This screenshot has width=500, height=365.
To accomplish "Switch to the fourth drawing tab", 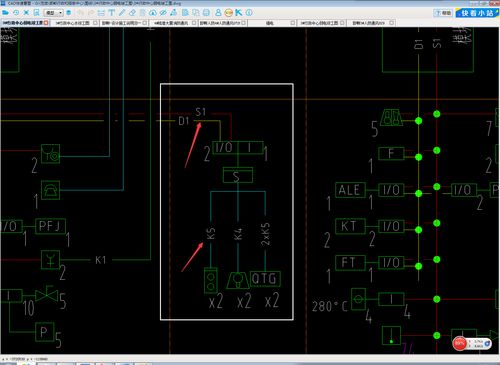I will (171, 23).
